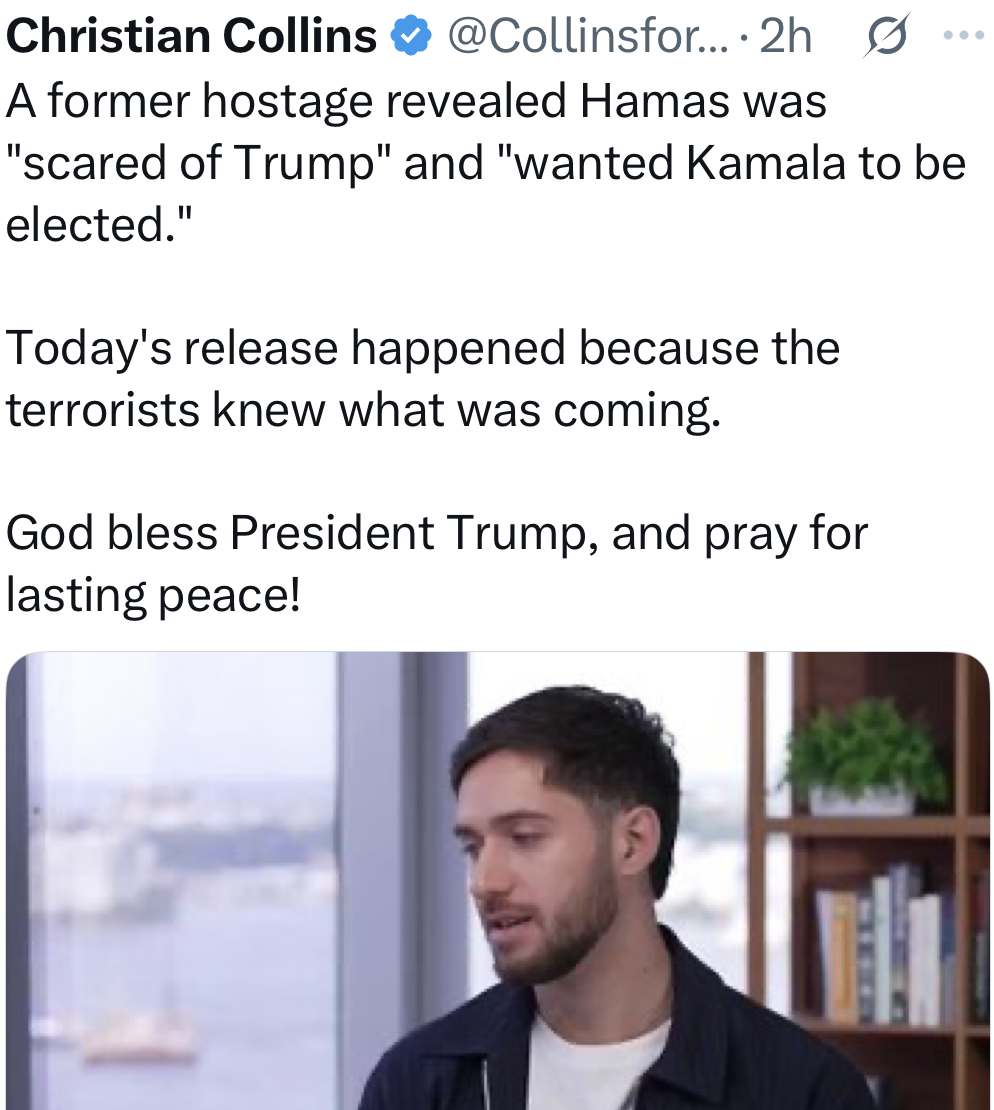Click the Grok explain-post icon

click(885, 35)
